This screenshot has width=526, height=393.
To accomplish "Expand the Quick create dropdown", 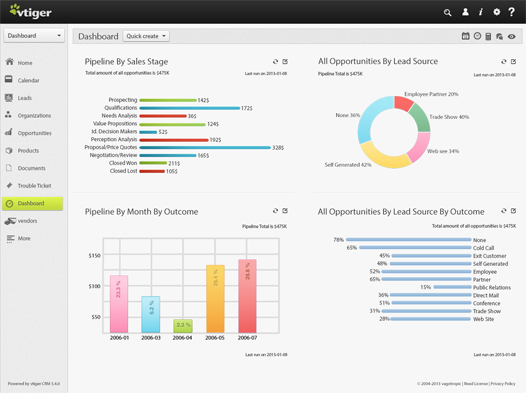I will coord(146,36).
